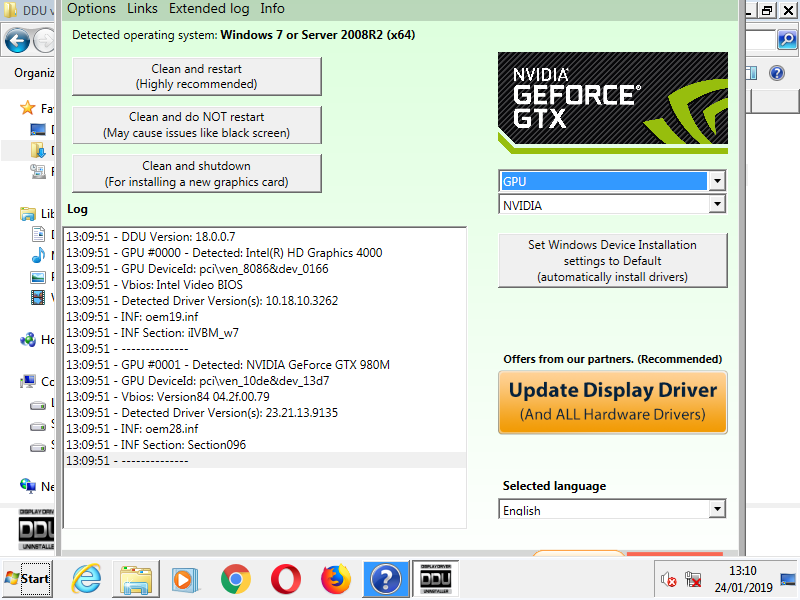Image resolution: width=800 pixels, height=600 pixels.
Task: Open Windows Explorer from taskbar
Action: [x=136, y=579]
